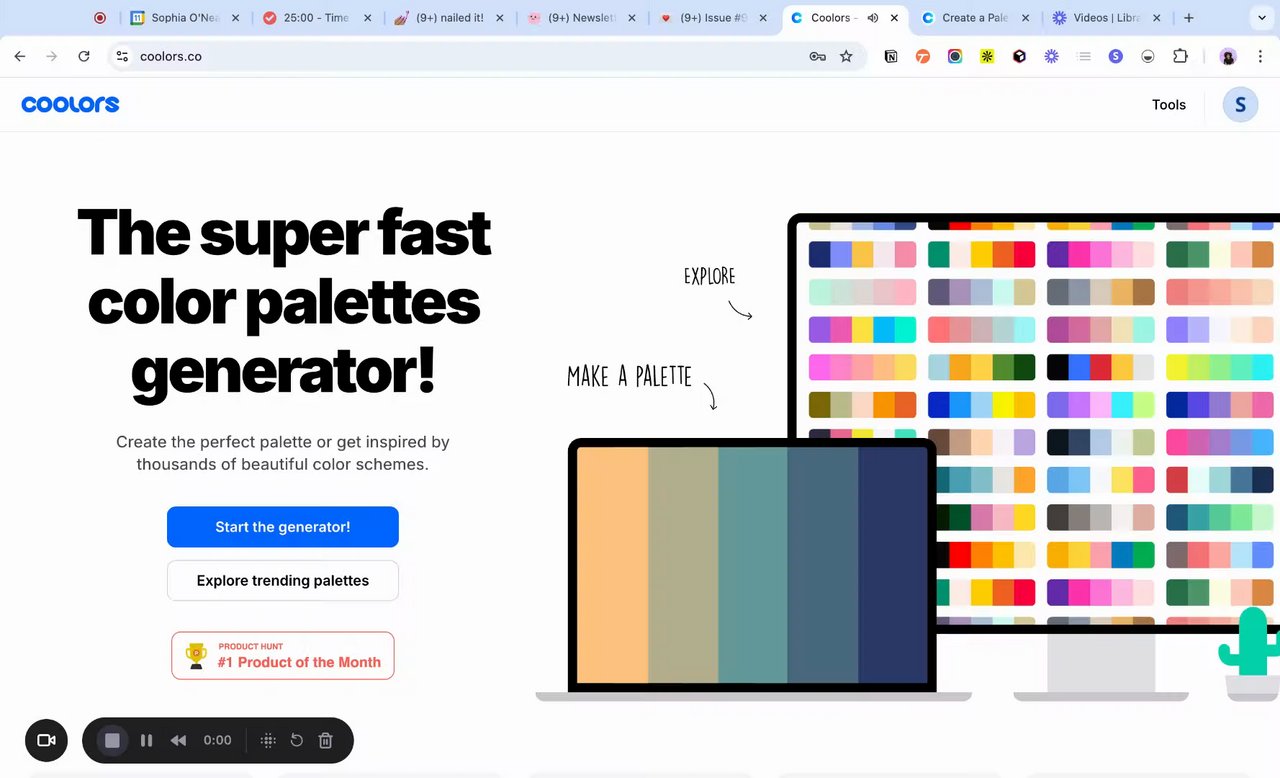Go forward with browser forward arrow

(x=52, y=56)
